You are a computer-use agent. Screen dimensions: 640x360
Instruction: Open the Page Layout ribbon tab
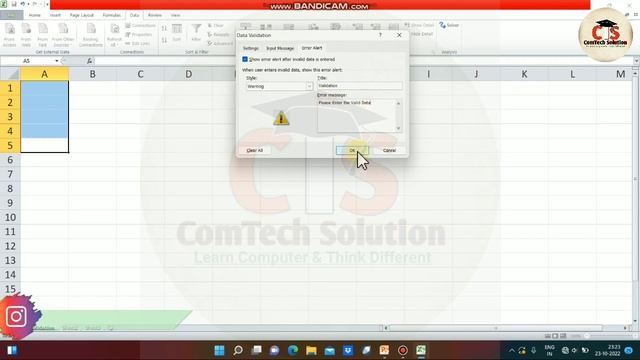click(82, 15)
